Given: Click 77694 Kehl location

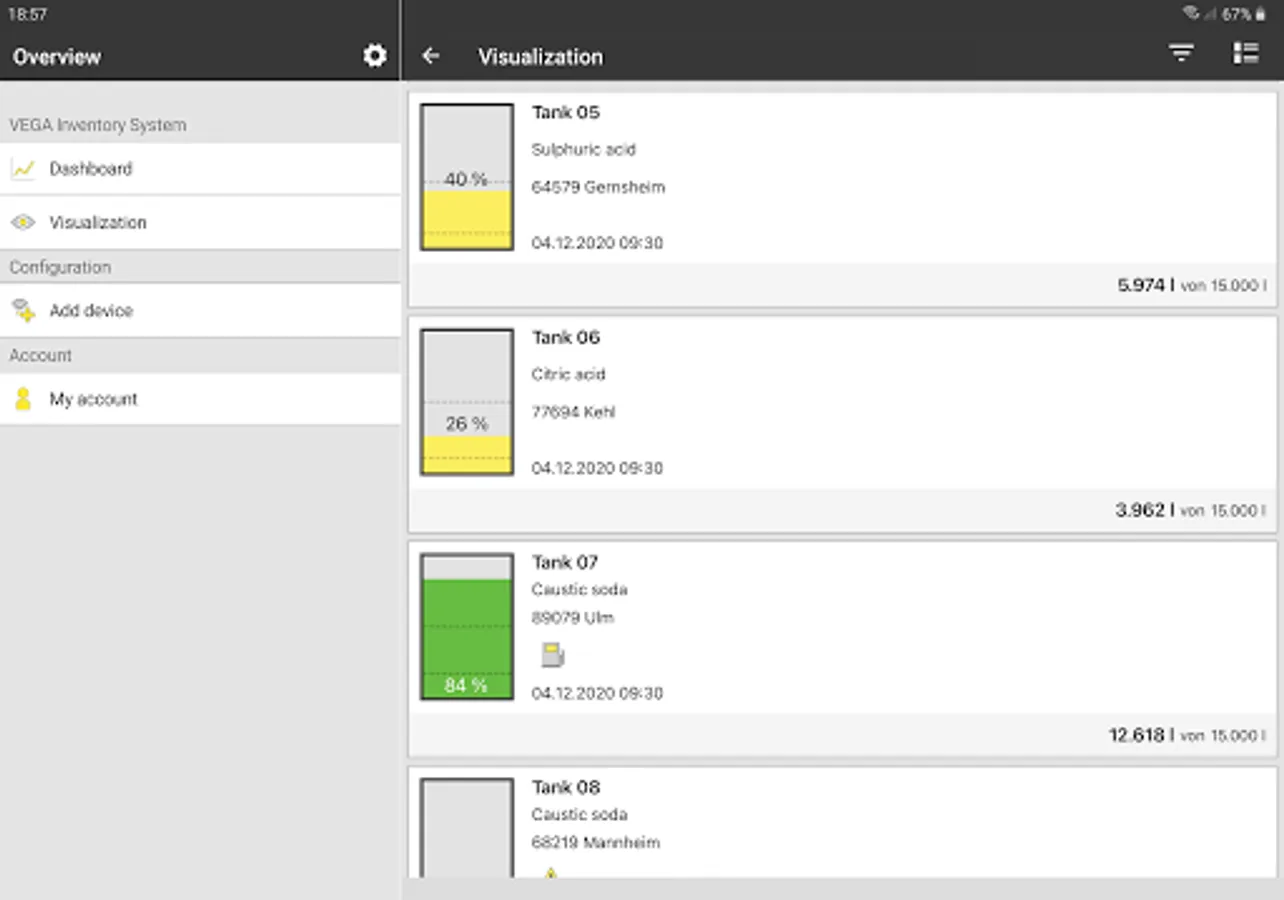Looking at the screenshot, I should (573, 412).
